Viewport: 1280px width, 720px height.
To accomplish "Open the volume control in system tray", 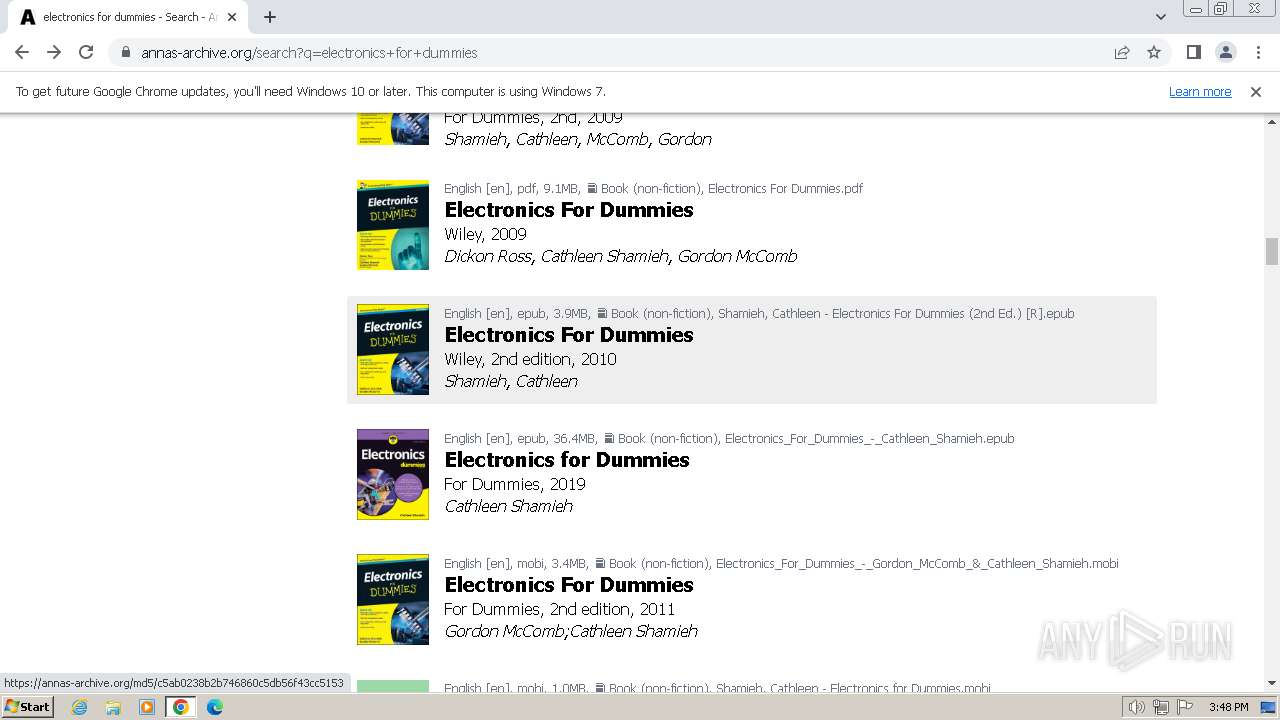I will (x=1137, y=707).
